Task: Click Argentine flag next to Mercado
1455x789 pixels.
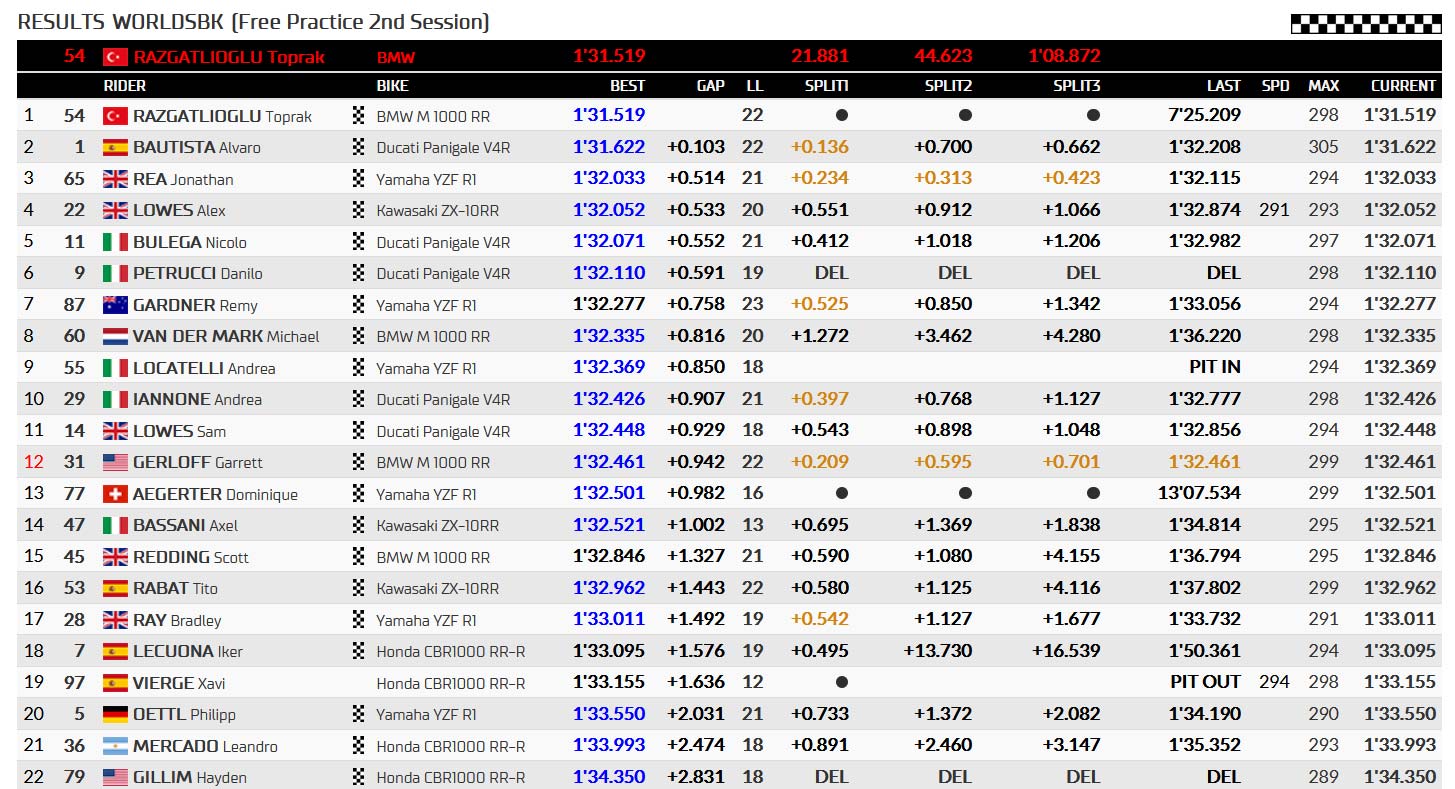Action: point(115,746)
